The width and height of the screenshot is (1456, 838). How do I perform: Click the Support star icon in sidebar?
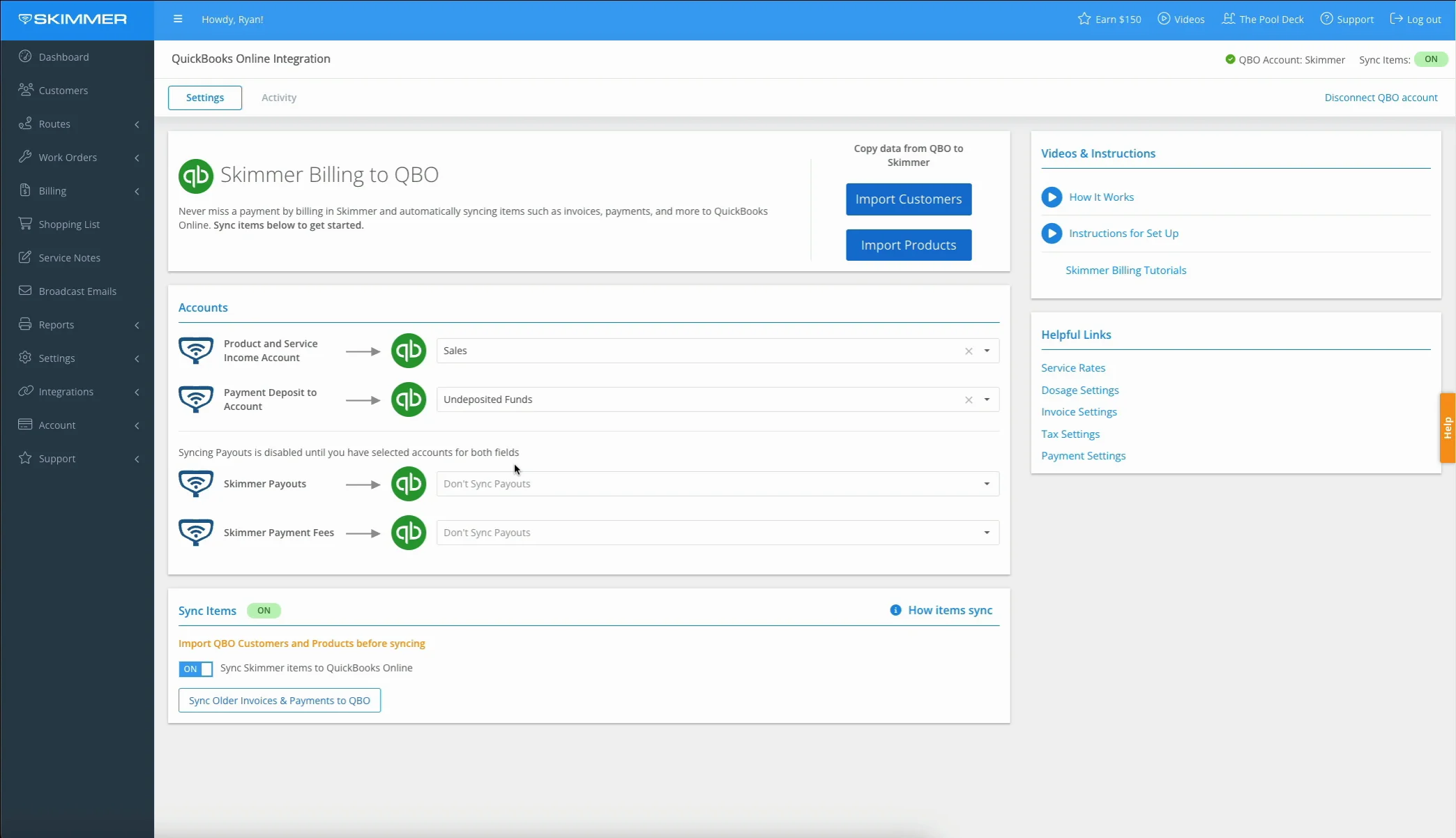click(x=25, y=458)
